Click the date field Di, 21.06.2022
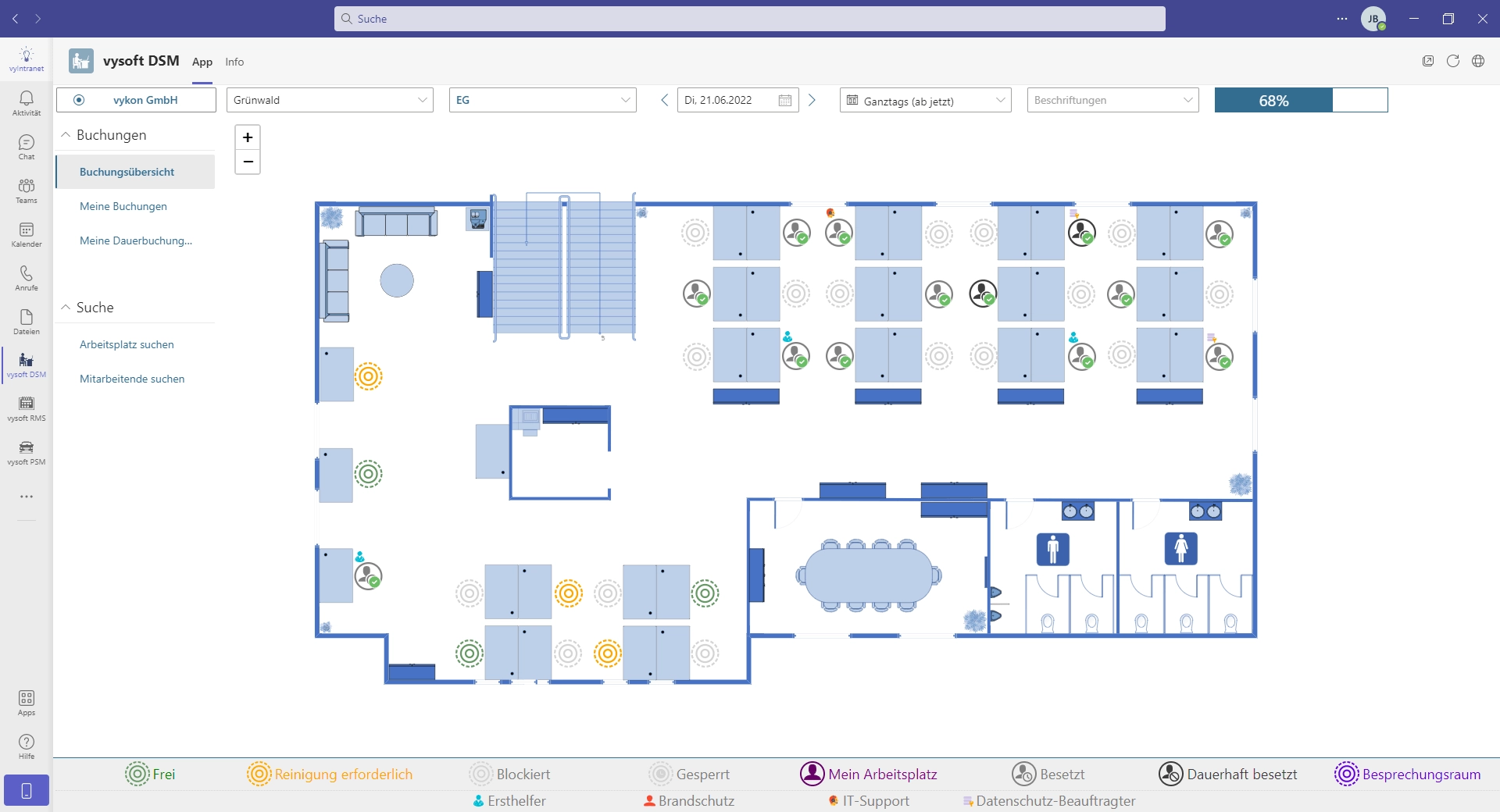This screenshot has height=812, width=1500. coord(738,100)
